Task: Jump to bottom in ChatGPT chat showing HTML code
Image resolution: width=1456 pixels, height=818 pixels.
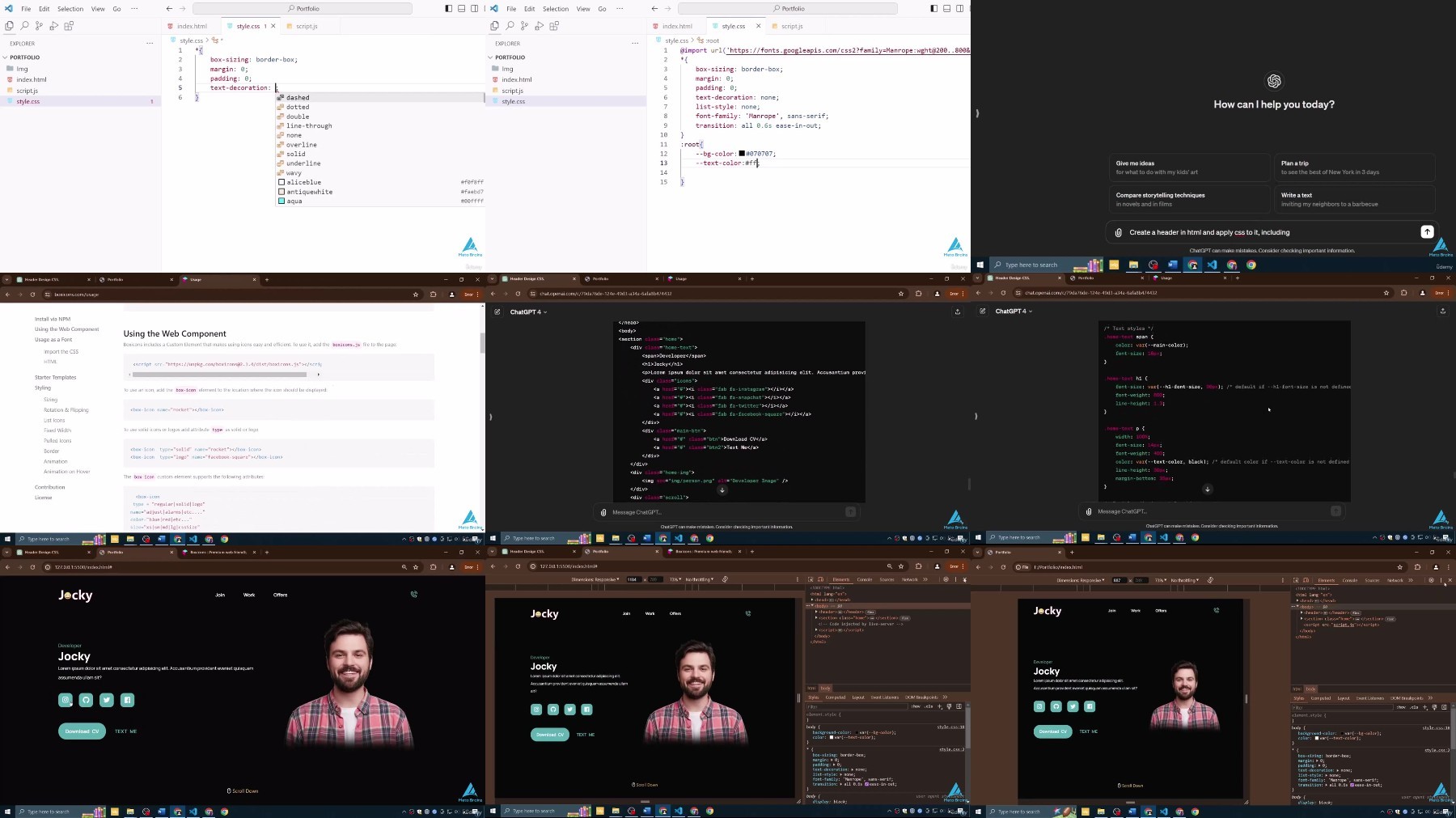Action: click(722, 490)
